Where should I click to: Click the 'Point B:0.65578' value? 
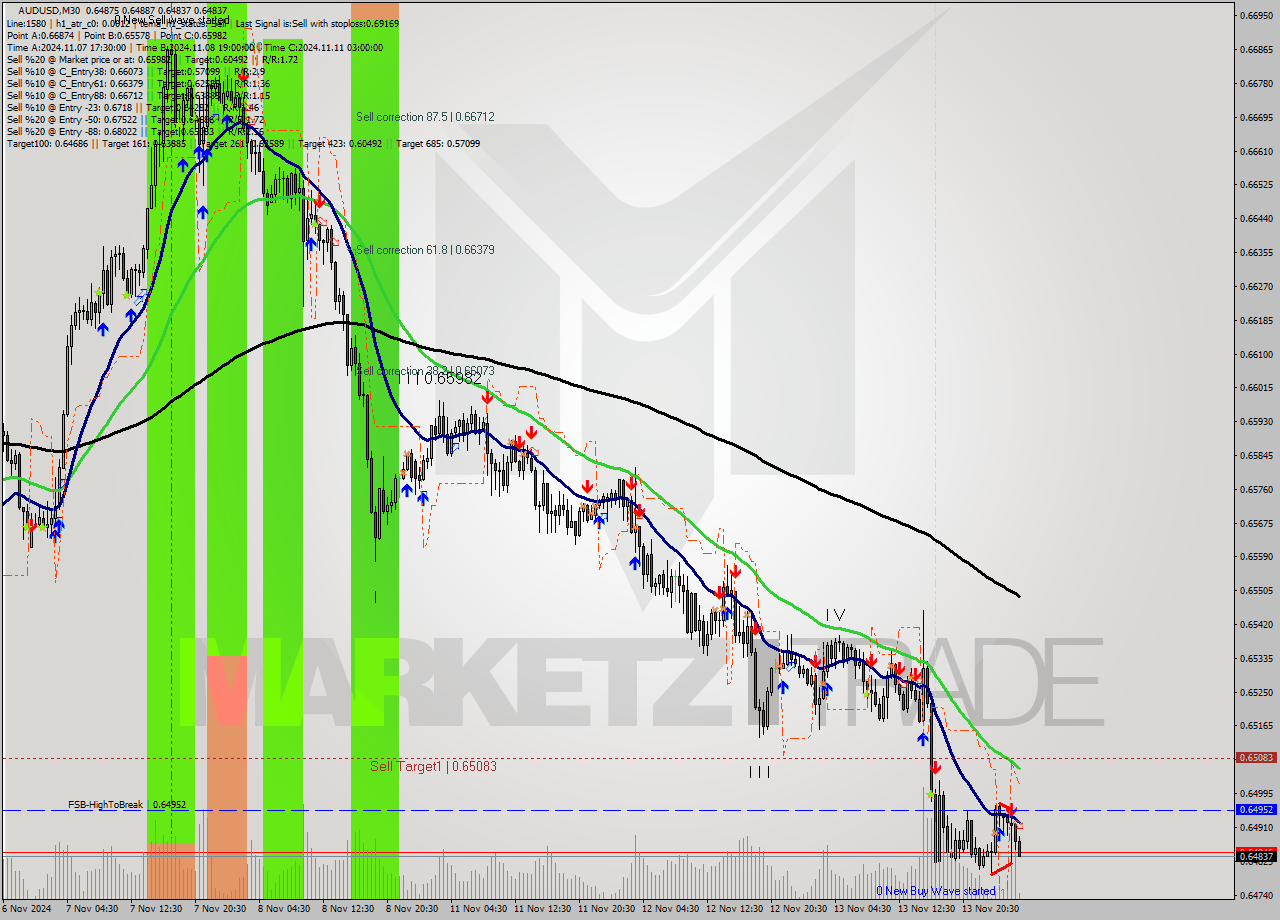117,36
